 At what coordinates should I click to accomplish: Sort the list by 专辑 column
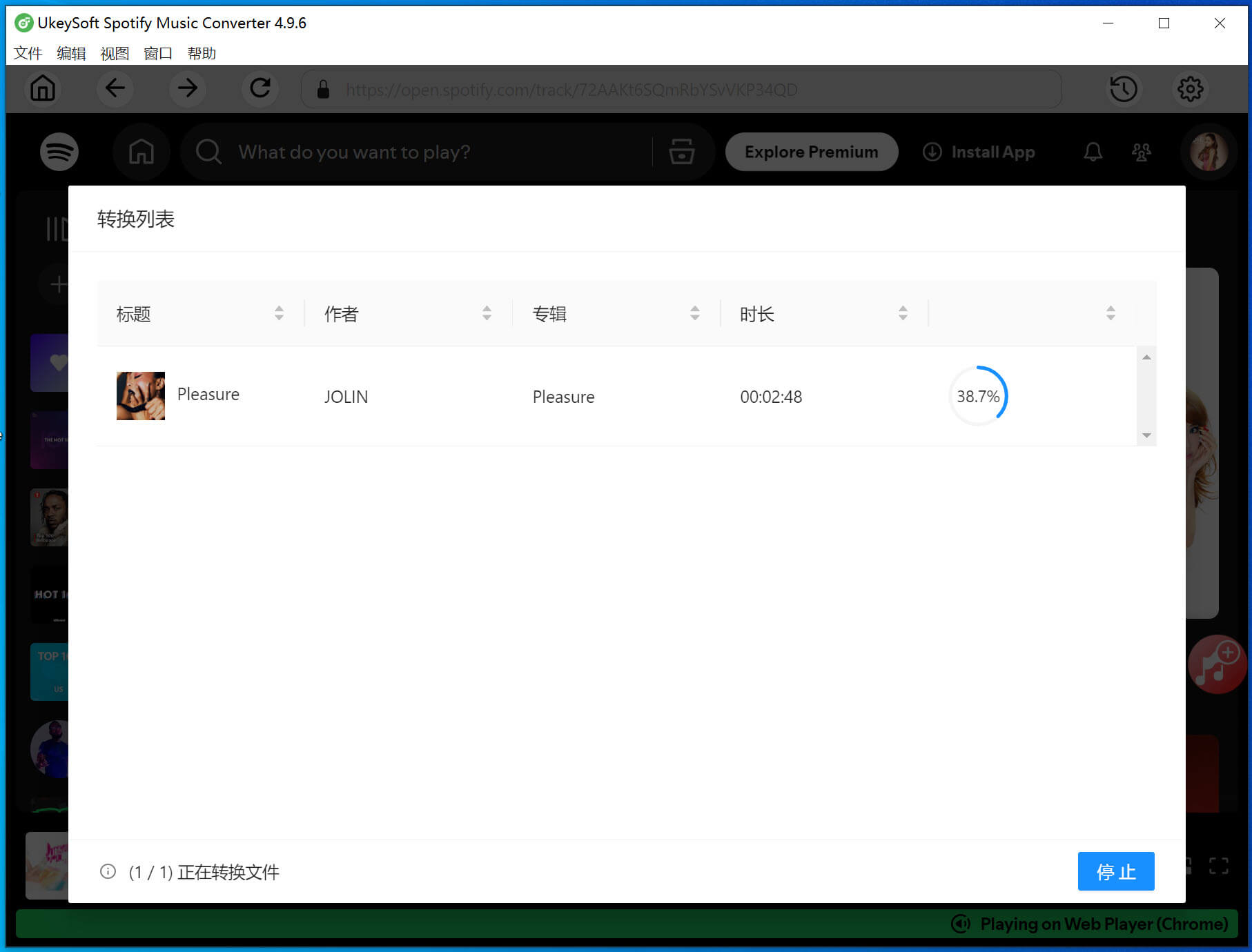coord(695,313)
